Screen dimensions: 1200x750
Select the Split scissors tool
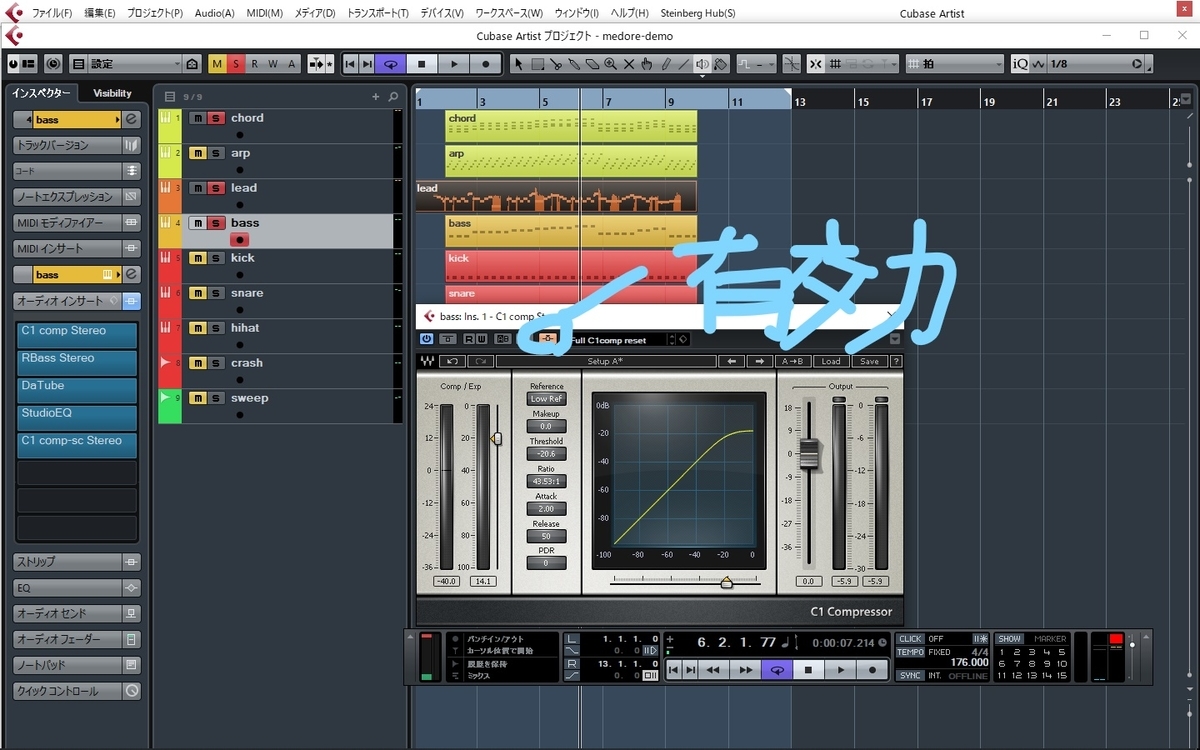coord(555,64)
